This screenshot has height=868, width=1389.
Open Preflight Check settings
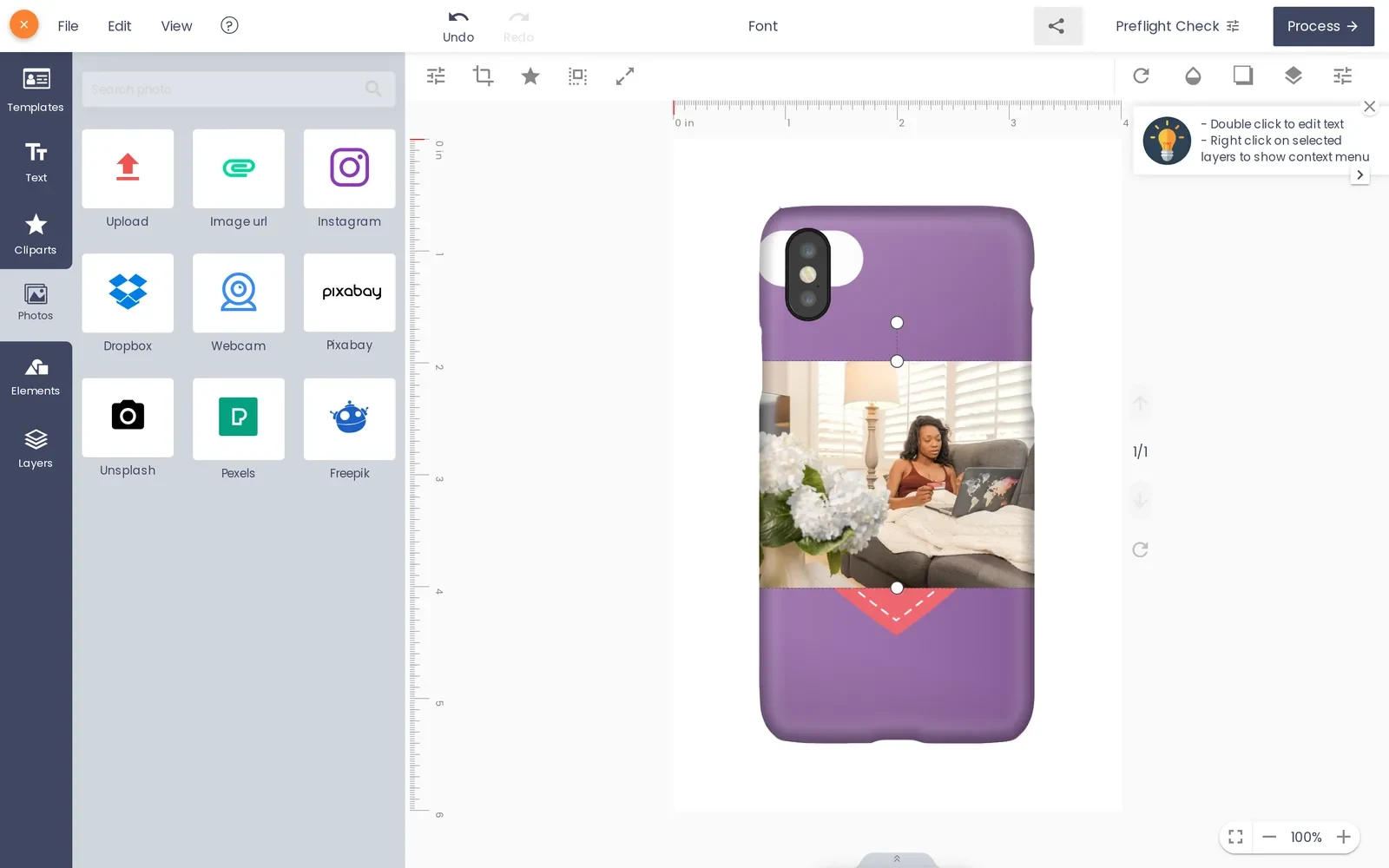(x=1177, y=26)
